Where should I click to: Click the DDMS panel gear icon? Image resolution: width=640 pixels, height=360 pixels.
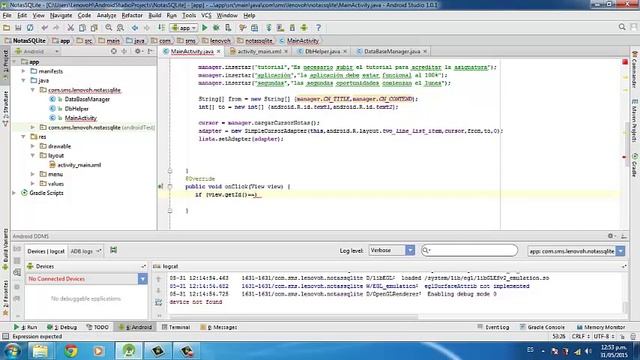click(611, 236)
